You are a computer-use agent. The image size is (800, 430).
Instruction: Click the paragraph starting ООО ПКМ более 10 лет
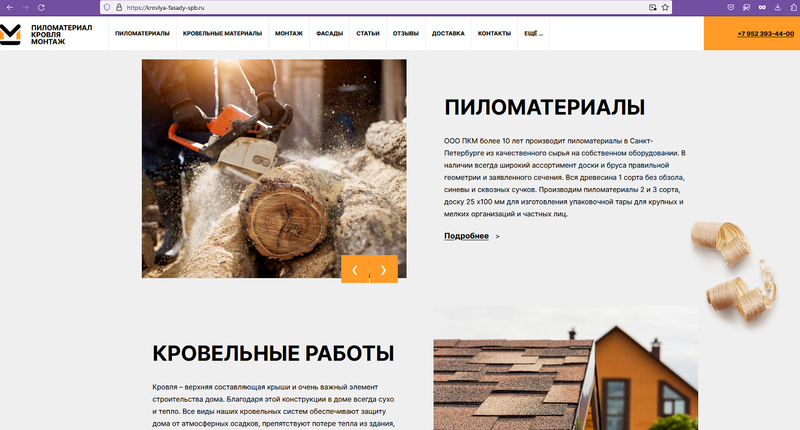click(565, 177)
